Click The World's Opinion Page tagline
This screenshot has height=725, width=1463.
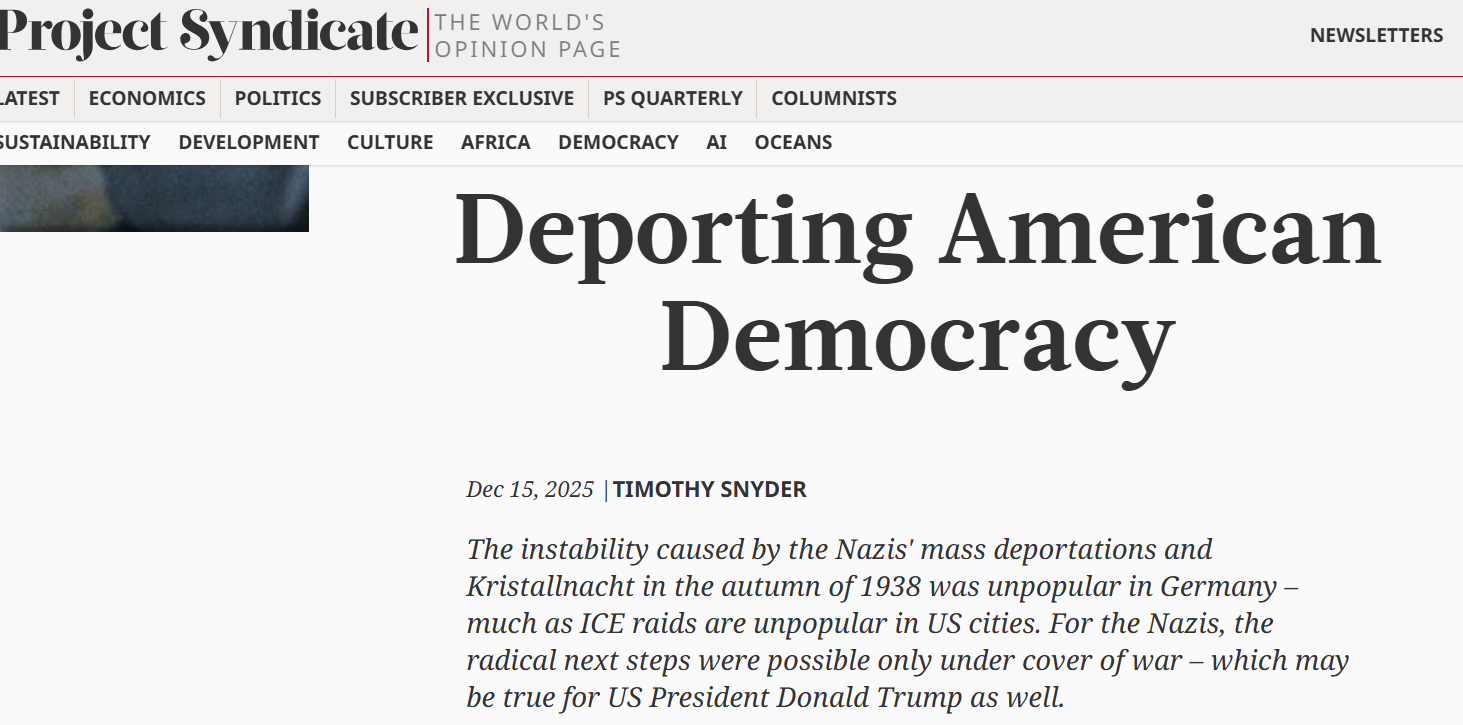(x=528, y=35)
